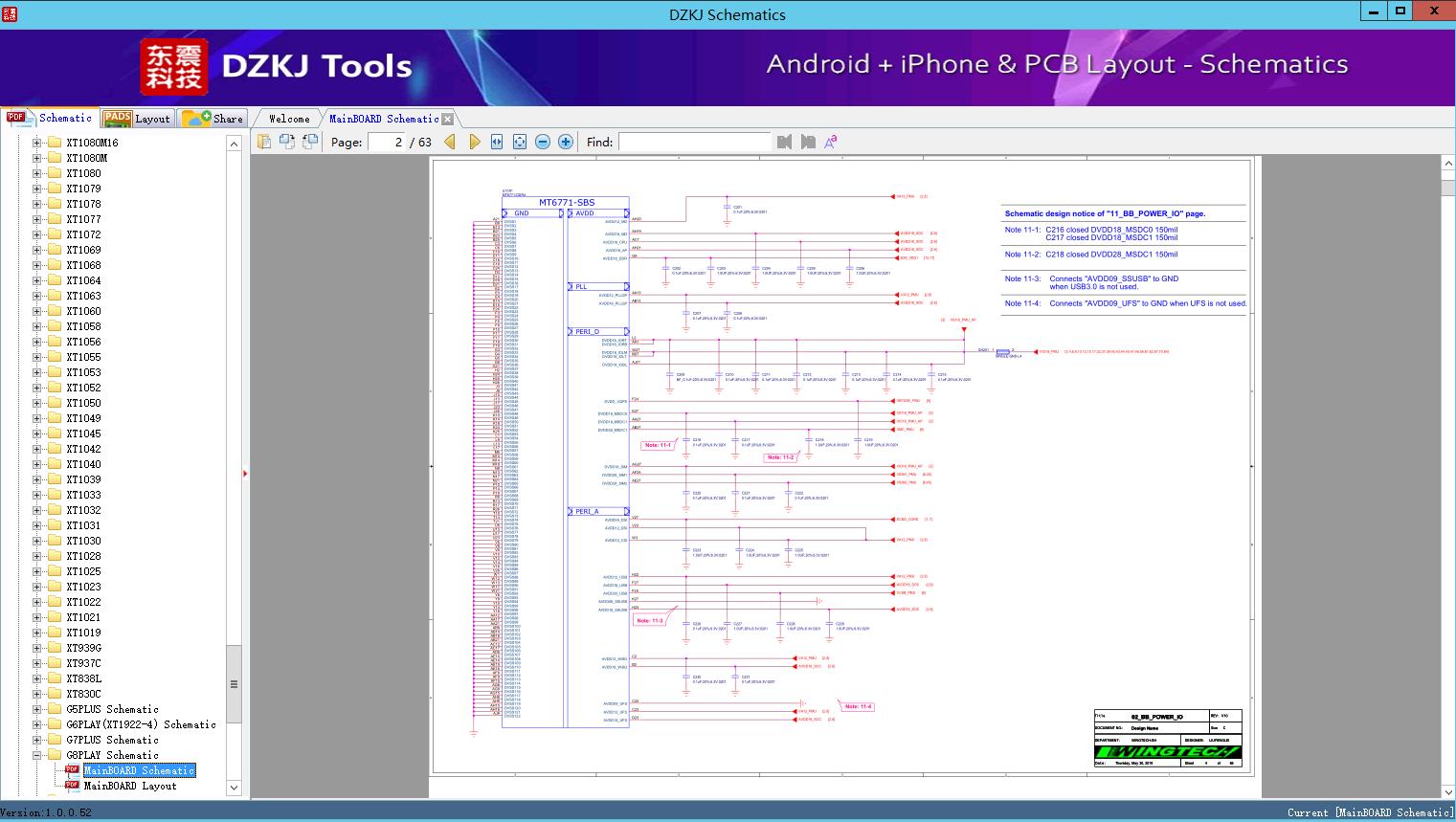Select the XT1021 tree entry
This screenshot has width=1456, height=822.
tap(83, 617)
